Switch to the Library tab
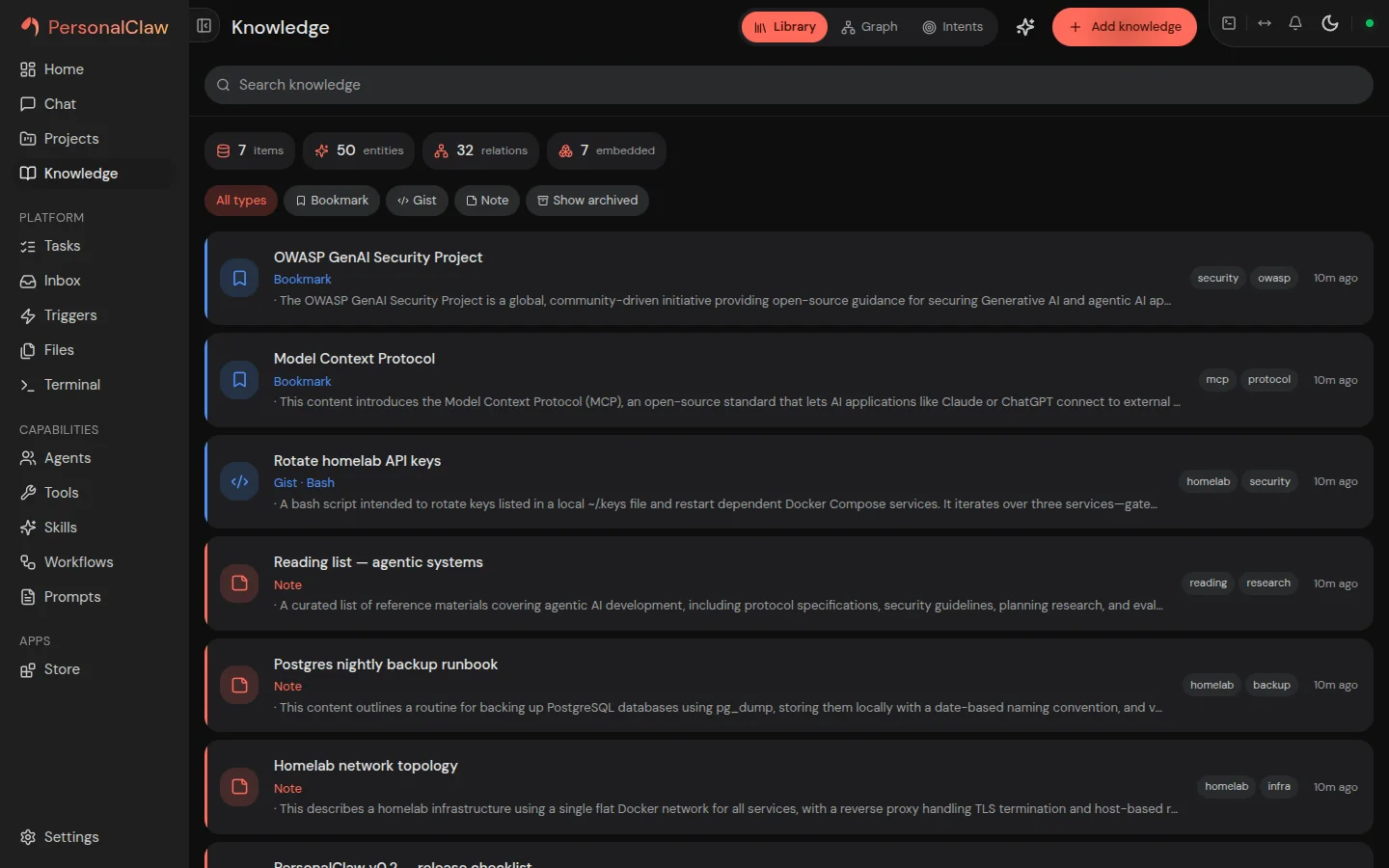This screenshot has height=868, width=1389. pyautogui.click(x=784, y=27)
